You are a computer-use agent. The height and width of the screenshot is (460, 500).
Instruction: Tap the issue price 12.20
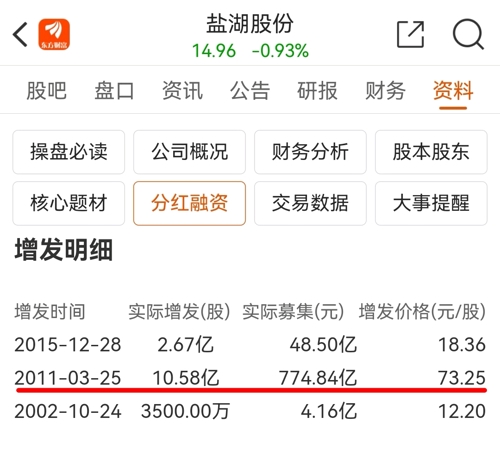pos(462,411)
